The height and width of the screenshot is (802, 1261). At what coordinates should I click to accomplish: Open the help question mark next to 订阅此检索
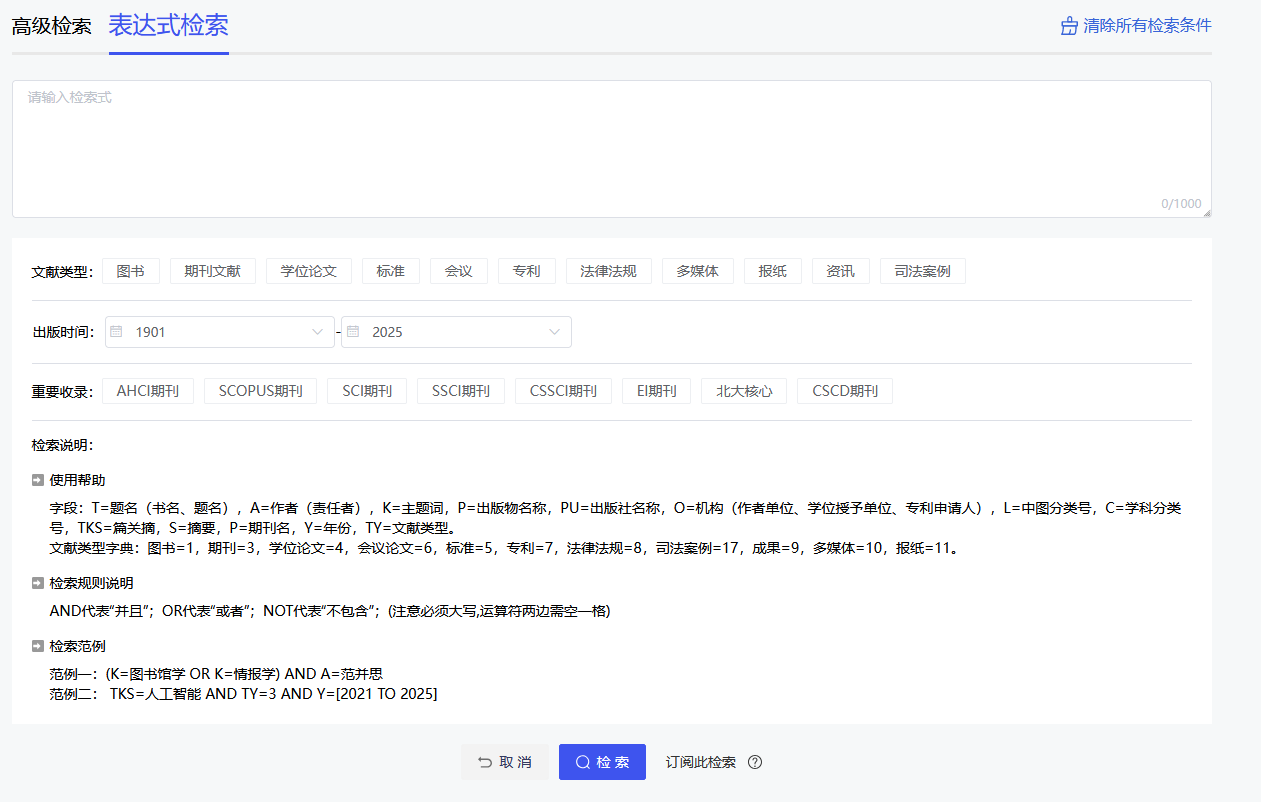pos(755,762)
